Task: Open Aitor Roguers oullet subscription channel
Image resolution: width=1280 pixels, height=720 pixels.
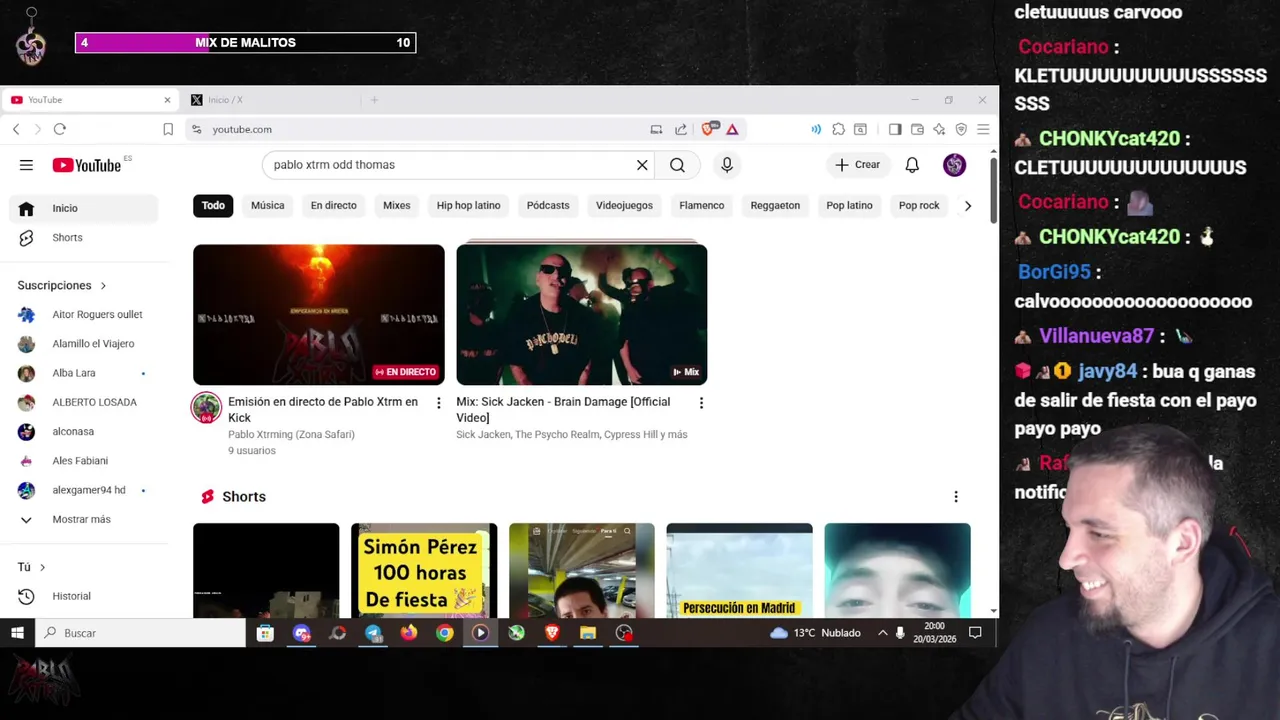Action: 84,315
